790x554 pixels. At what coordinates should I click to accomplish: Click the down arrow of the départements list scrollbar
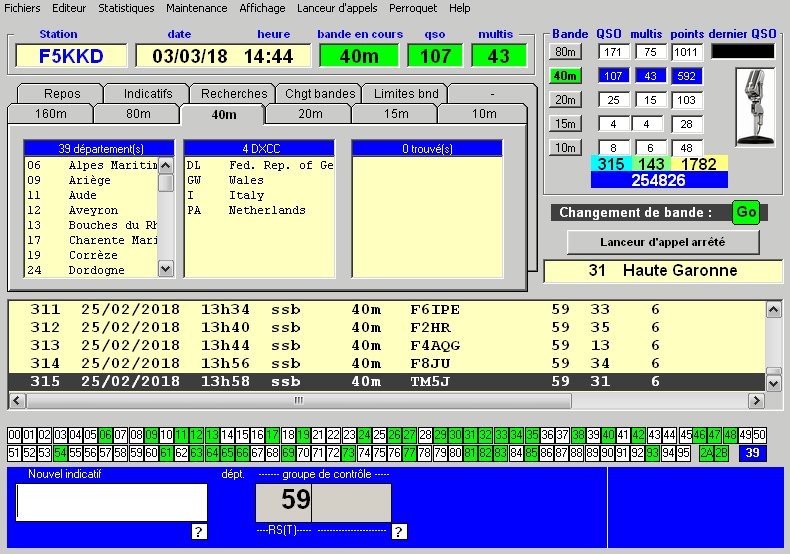166,269
